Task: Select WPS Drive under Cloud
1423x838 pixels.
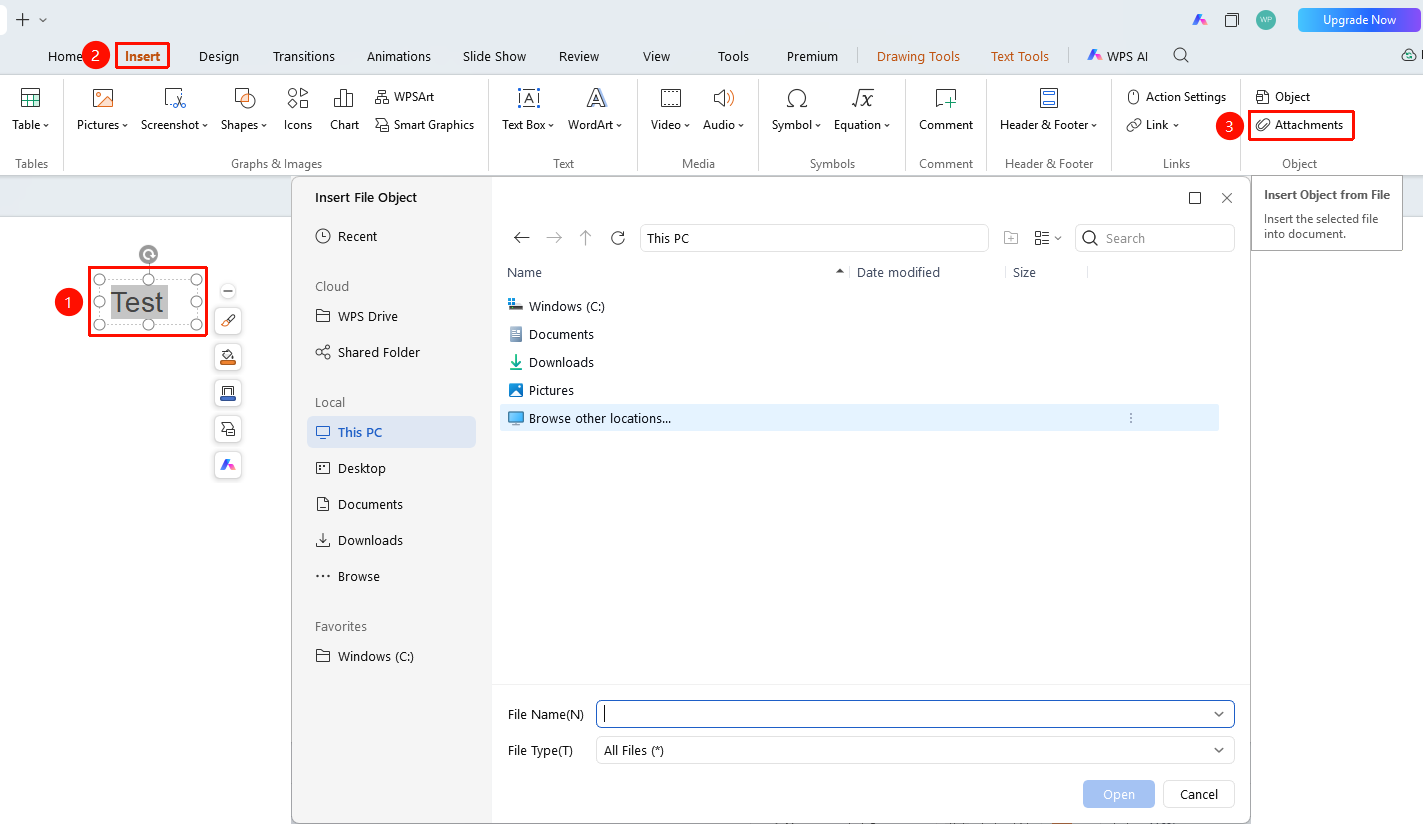Action: click(357, 317)
